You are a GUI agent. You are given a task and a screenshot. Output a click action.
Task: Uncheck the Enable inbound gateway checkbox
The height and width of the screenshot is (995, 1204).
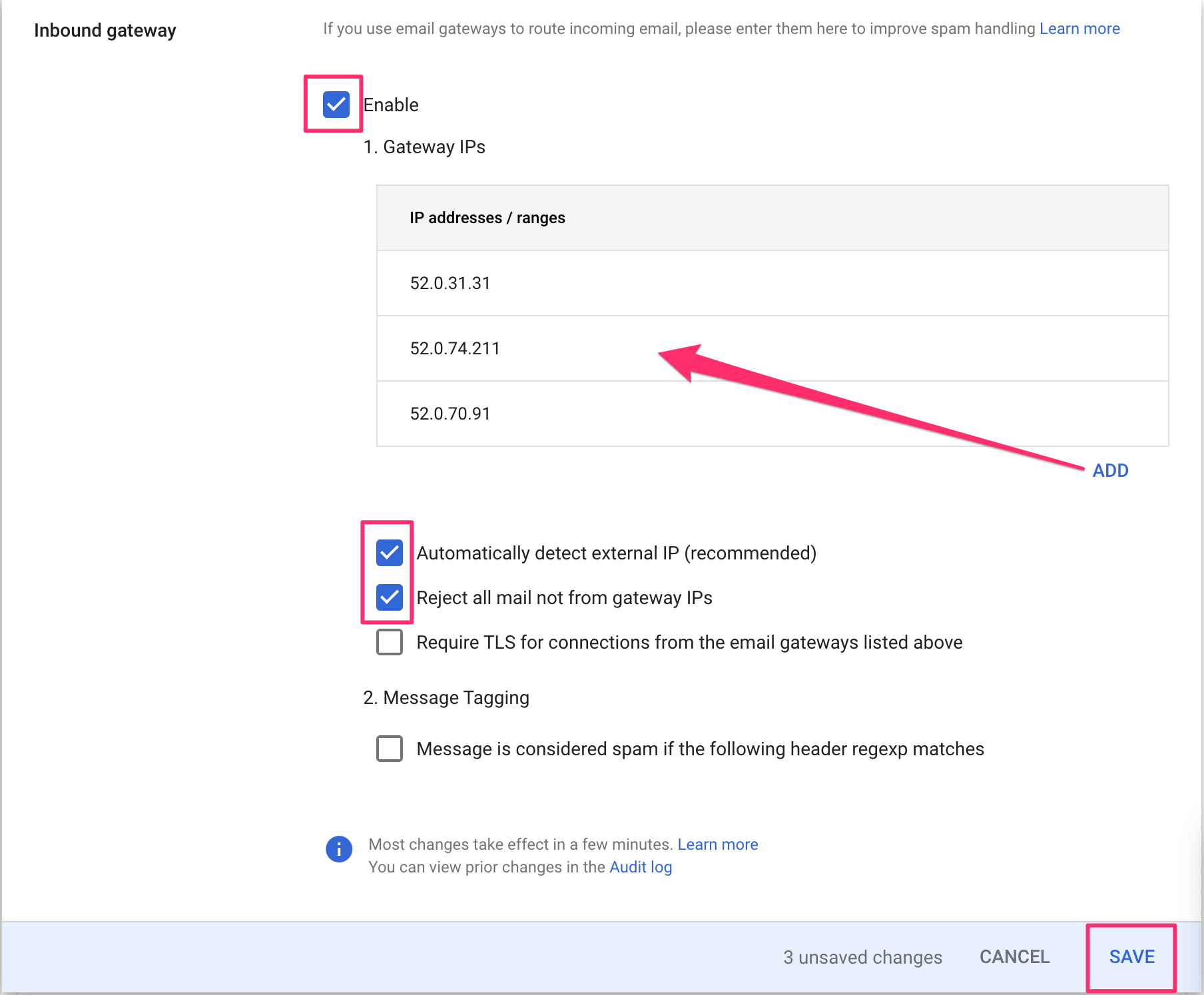[336, 105]
